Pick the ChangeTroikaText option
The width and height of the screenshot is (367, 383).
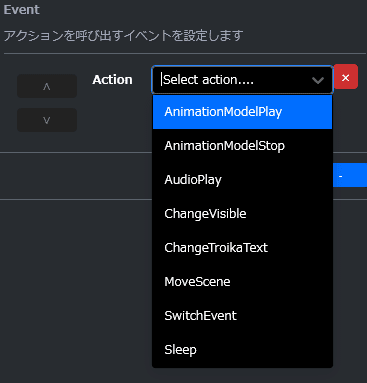(242, 248)
